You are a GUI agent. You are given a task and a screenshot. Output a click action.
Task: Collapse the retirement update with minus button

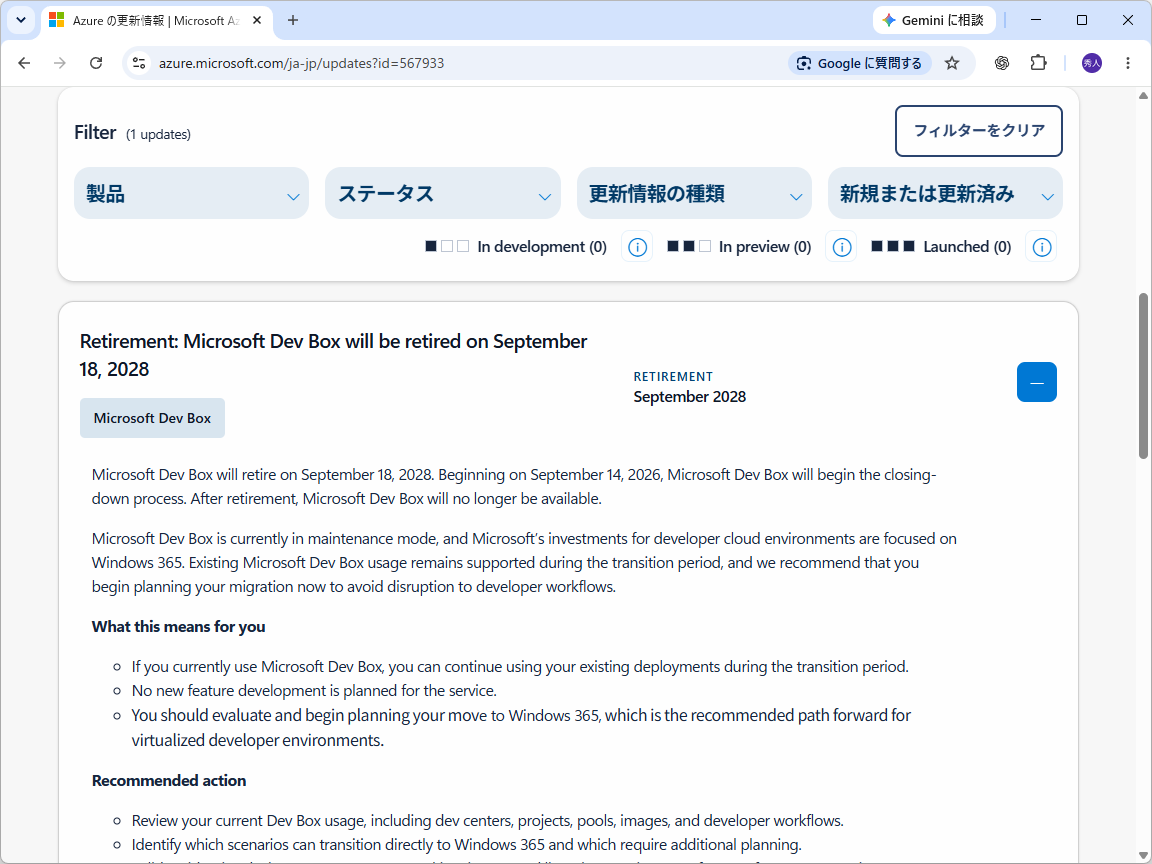(1037, 382)
